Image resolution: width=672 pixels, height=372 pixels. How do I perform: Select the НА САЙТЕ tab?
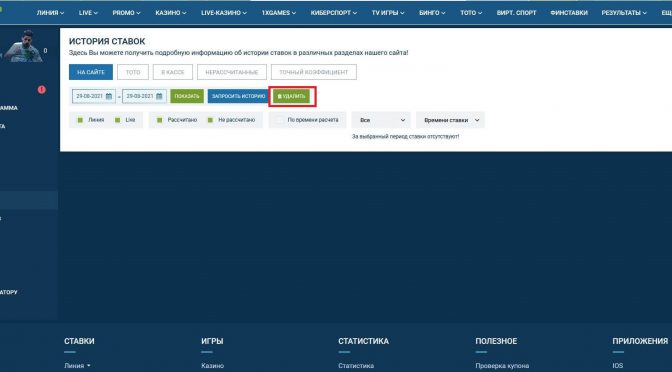click(x=91, y=72)
